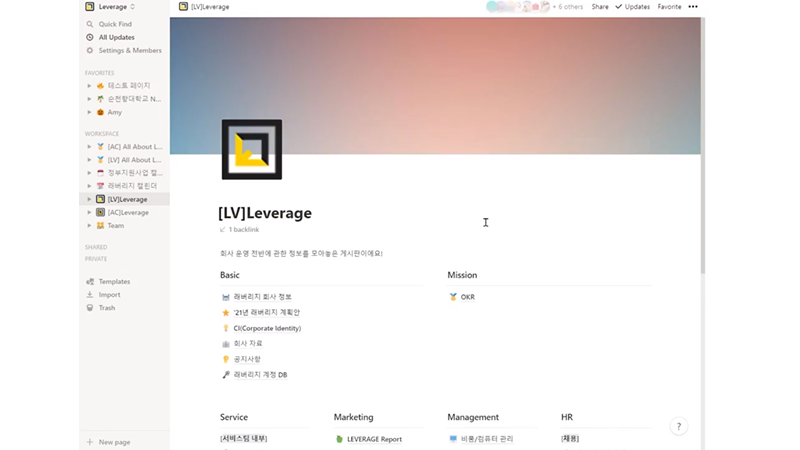
Task: Click the [LV]Leverage page title
Action: (x=265, y=213)
